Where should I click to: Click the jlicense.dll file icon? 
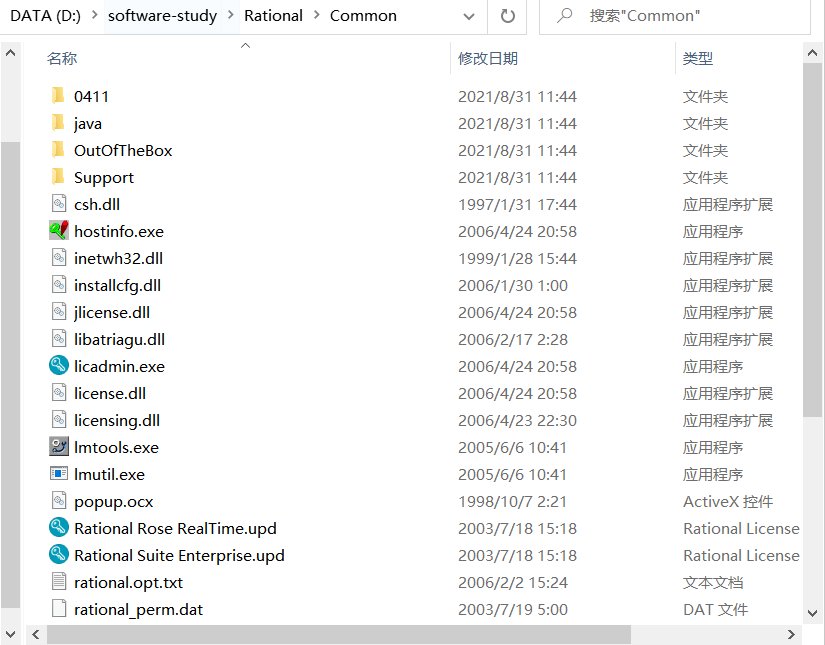(x=59, y=312)
